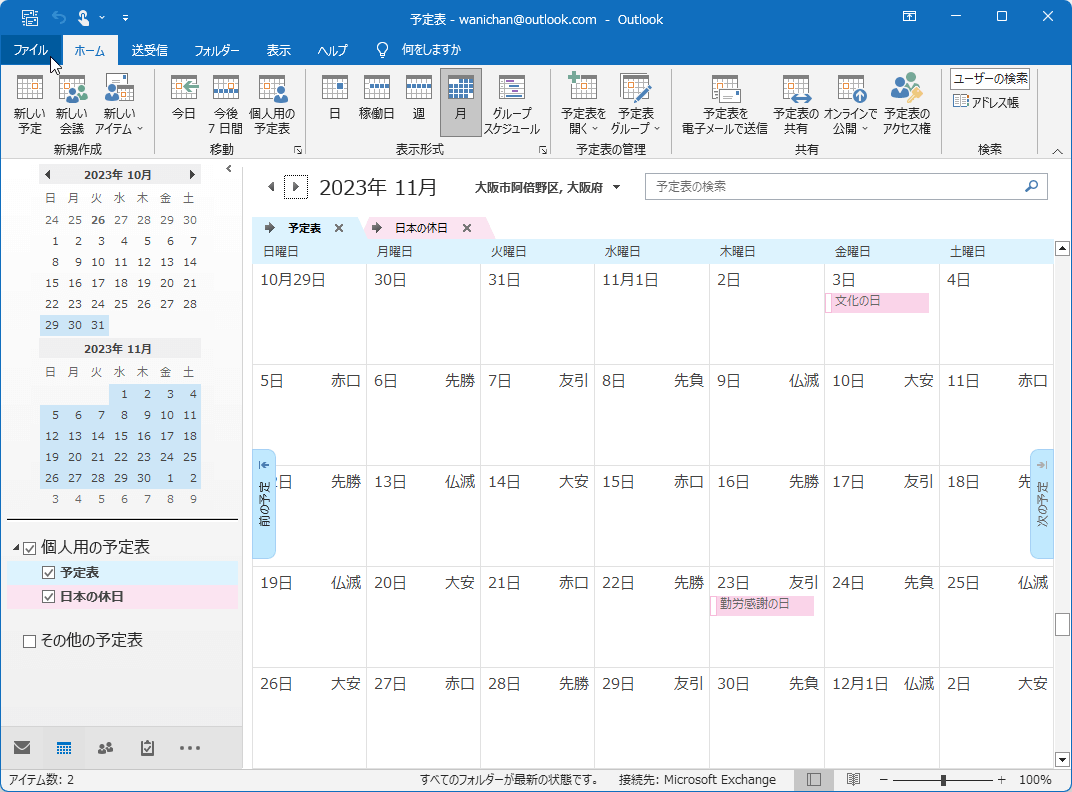Open the フォルダー tab

click(x=217, y=50)
